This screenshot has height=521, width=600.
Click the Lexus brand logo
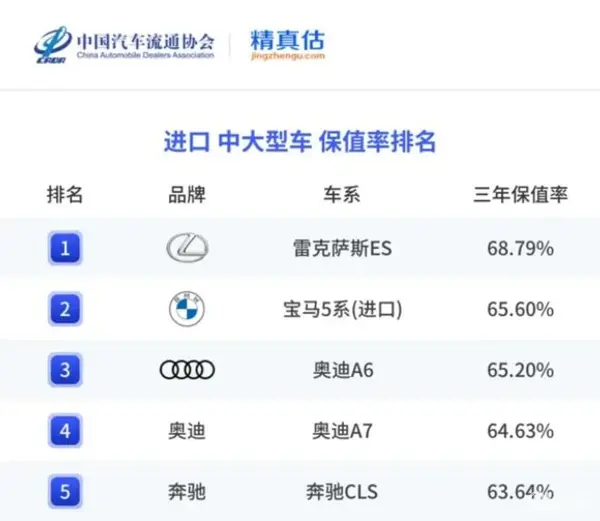pos(187,248)
